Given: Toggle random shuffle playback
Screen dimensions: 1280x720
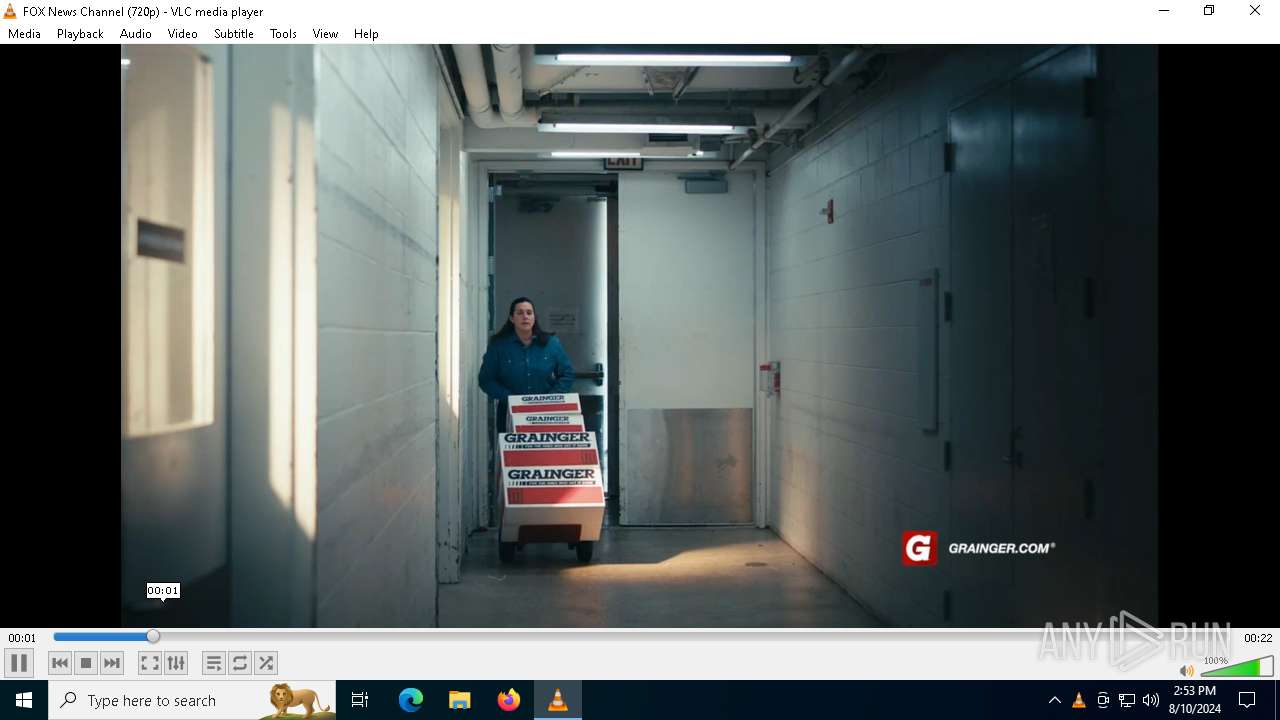Looking at the screenshot, I should coord(266,663).
